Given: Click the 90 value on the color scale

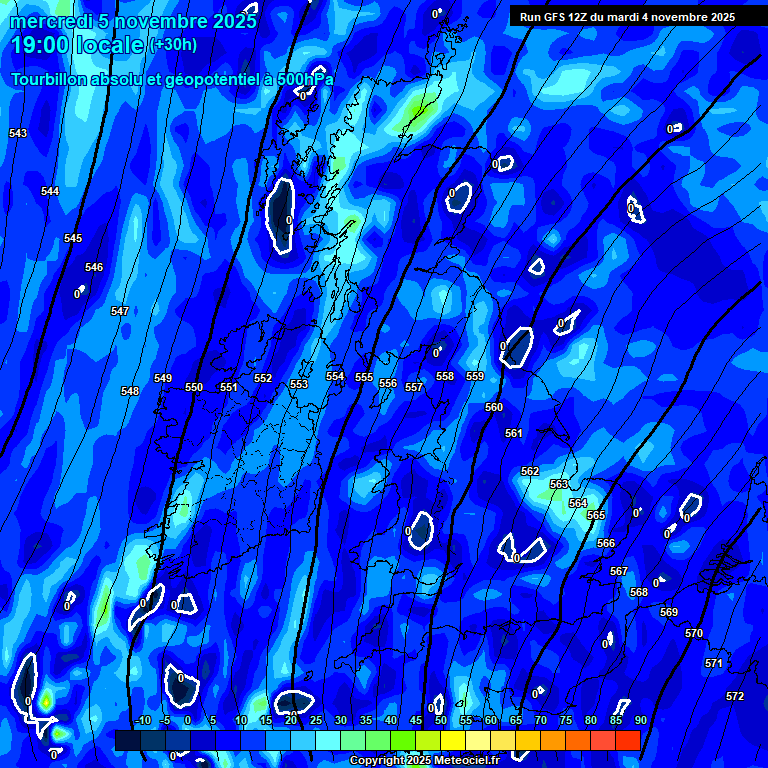Looking at the screenshot, I should pyautogui.click(x=640, y=720).
